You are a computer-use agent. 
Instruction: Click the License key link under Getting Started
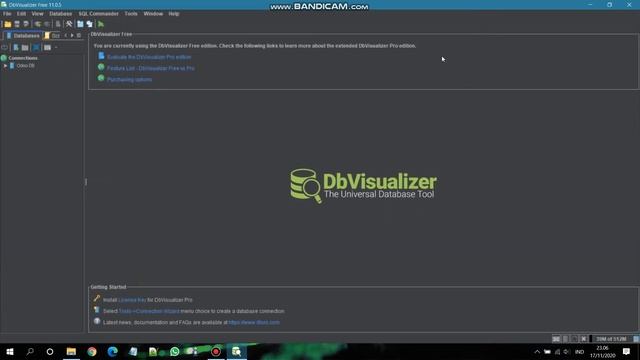[132, 300]
